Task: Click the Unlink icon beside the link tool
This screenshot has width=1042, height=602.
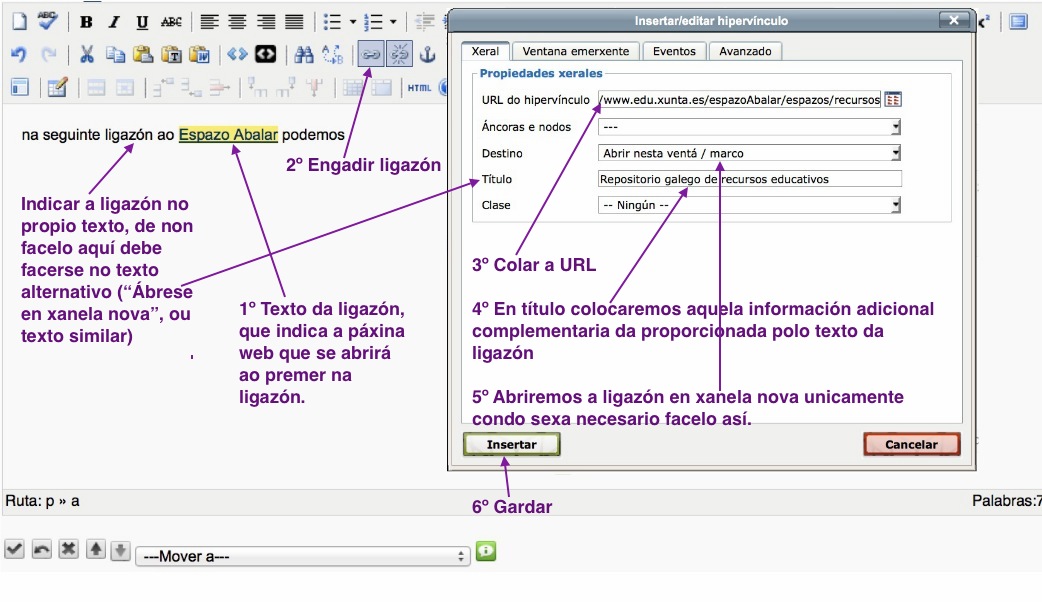Action: (398, 55)
